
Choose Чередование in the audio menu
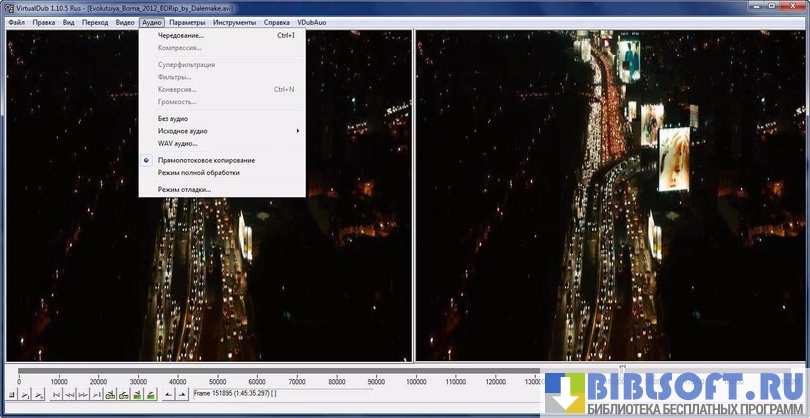180,35
